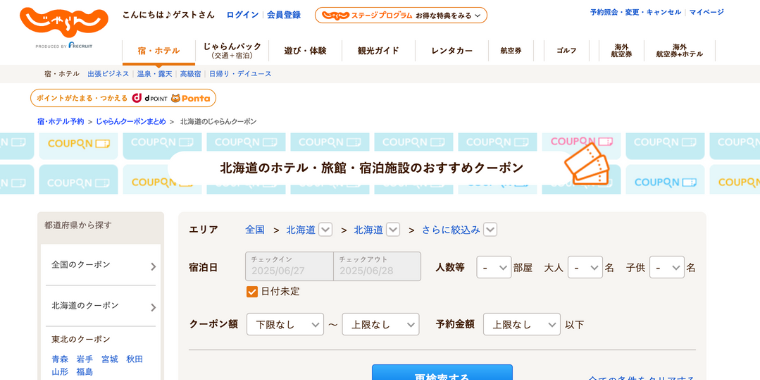Image resolution: width=760 pixels, height=380 pixels.
Task: Click the 全国 area link
Action: 255,230
